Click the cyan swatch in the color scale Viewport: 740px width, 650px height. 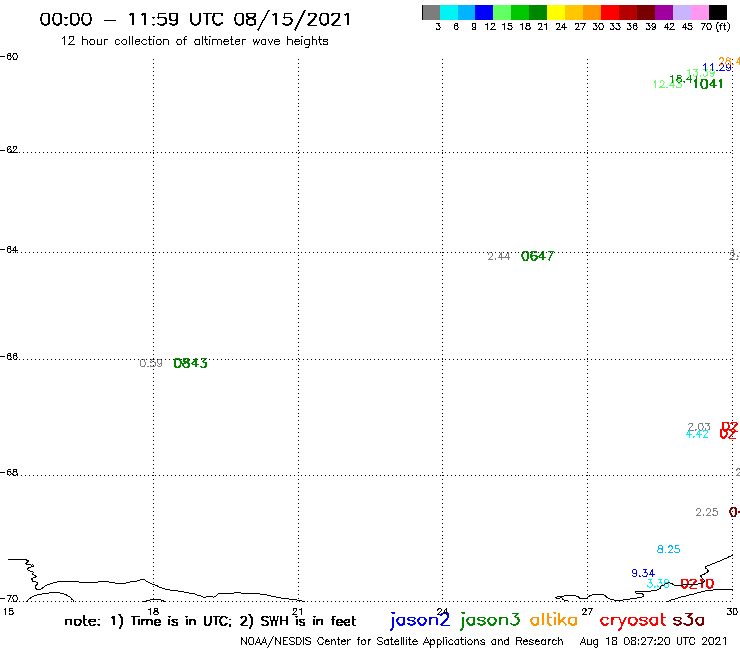point(448,12)
